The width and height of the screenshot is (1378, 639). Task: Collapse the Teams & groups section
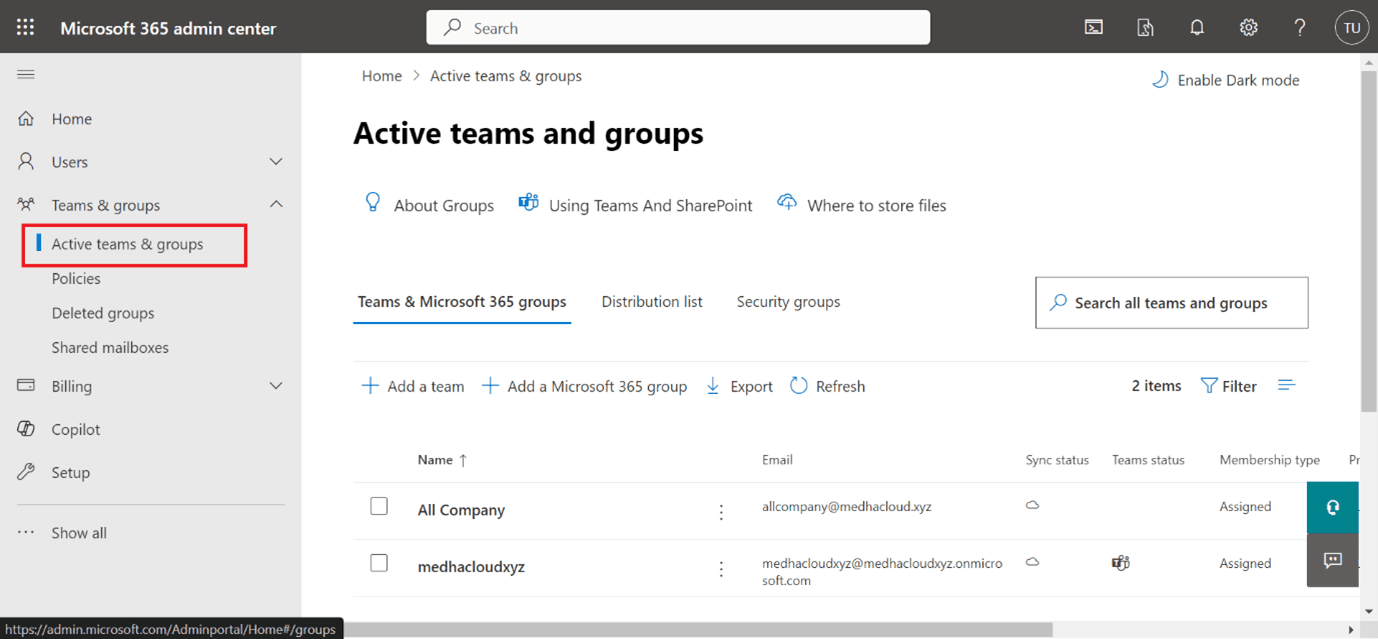click(276, 204)
